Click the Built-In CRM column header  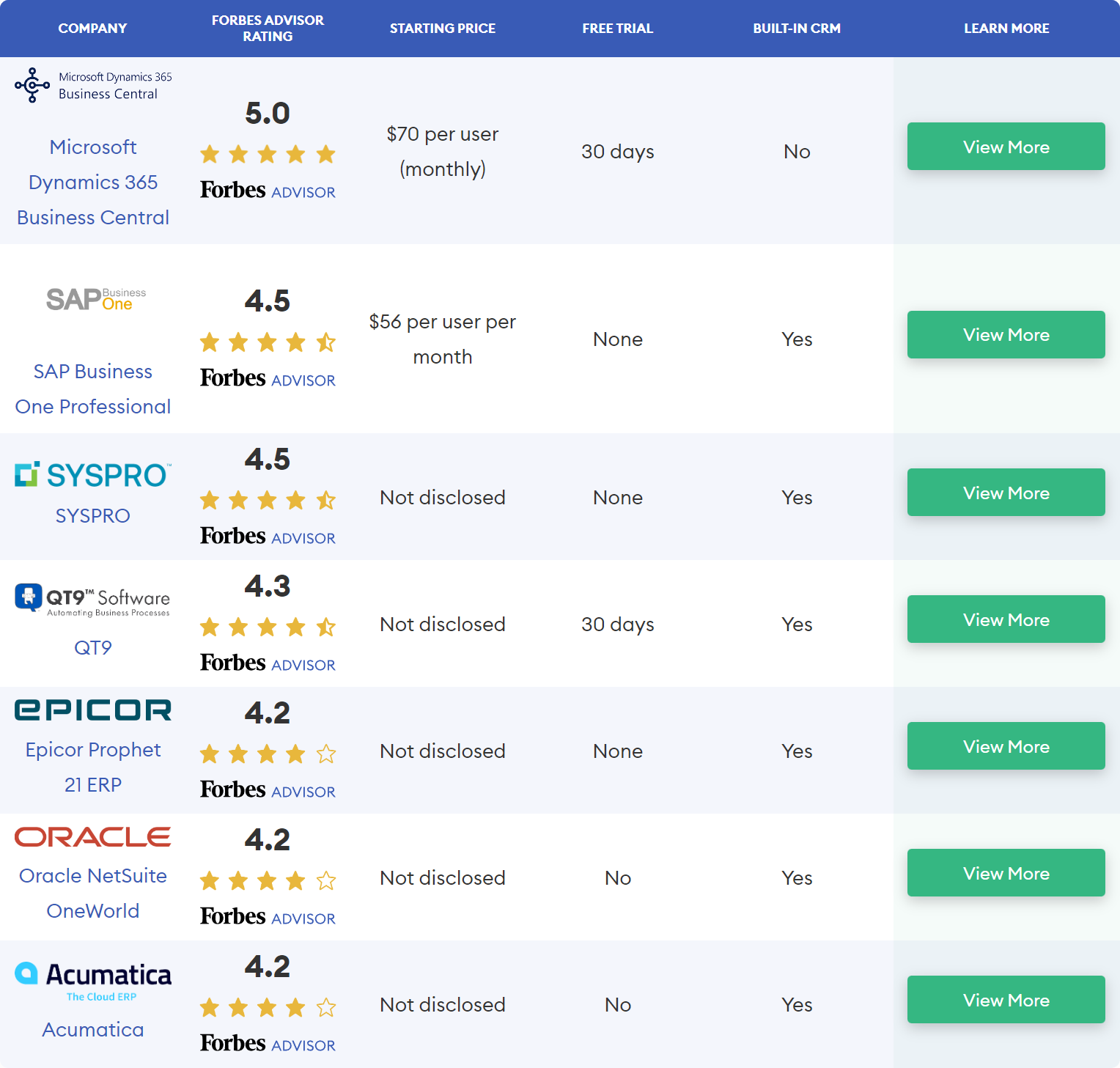coord(797,29)
